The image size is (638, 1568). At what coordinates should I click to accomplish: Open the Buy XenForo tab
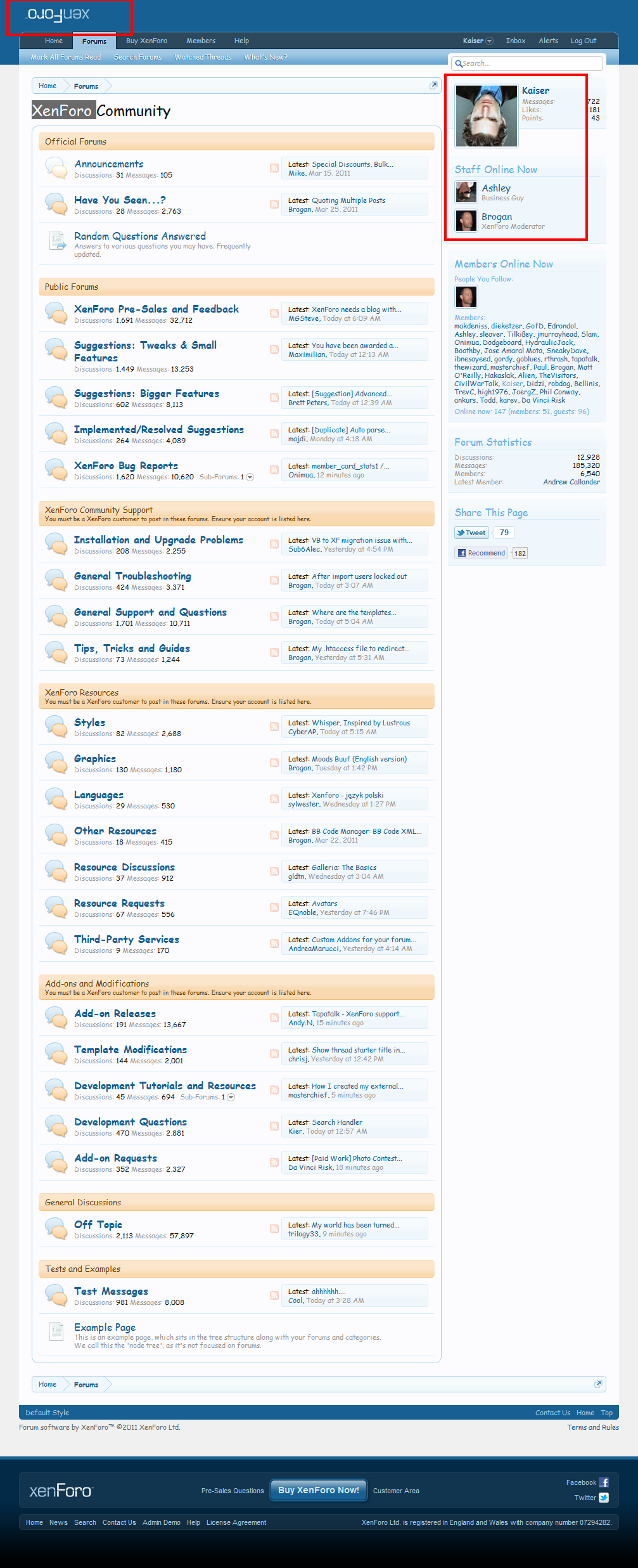coord(146,41)
